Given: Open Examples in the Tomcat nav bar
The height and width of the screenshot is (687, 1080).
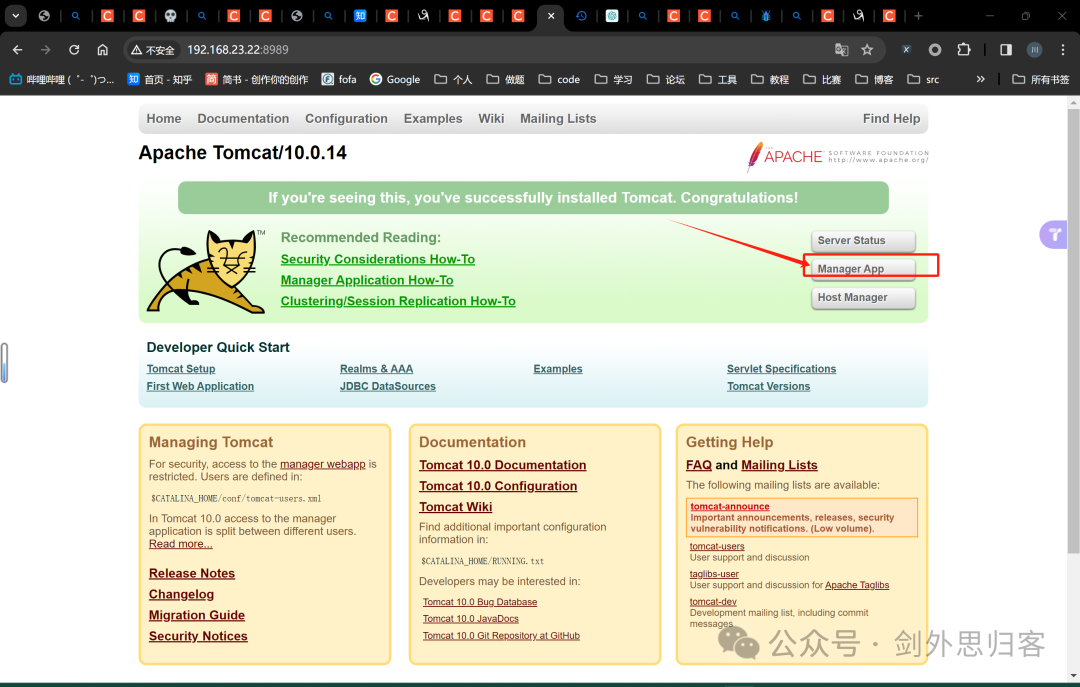Looking at the screenshot, I should (x=433, y=119).
